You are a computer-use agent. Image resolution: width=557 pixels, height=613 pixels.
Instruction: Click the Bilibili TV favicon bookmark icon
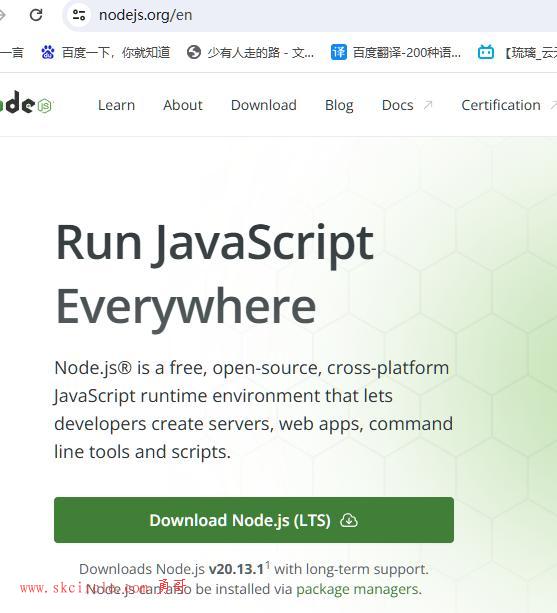pos(486,52)
